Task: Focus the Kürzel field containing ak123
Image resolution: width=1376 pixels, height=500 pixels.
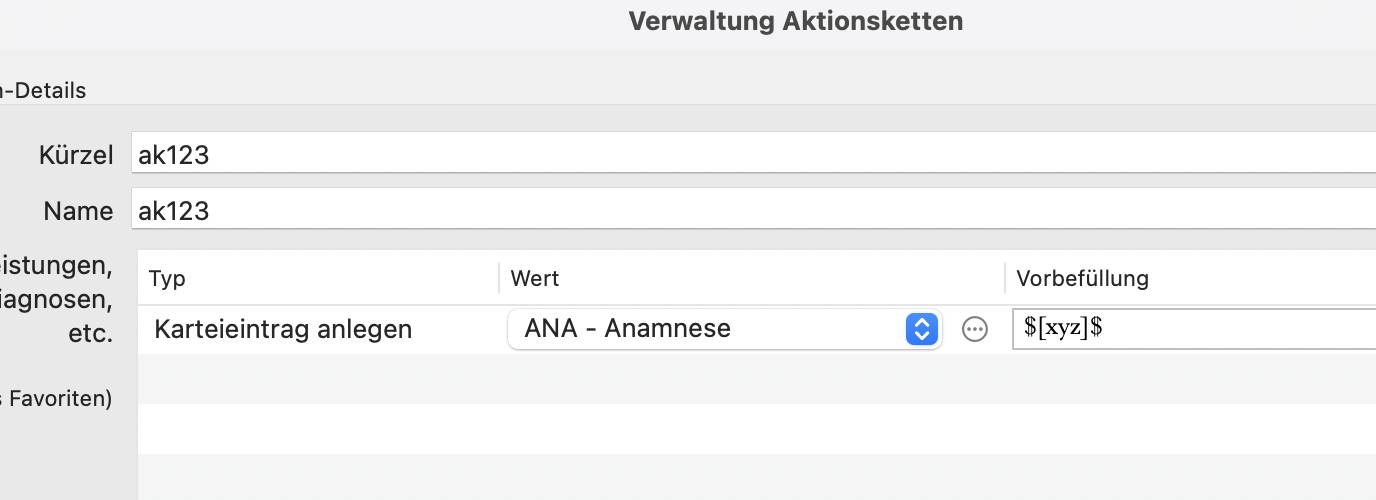Action: click(753, 155)
